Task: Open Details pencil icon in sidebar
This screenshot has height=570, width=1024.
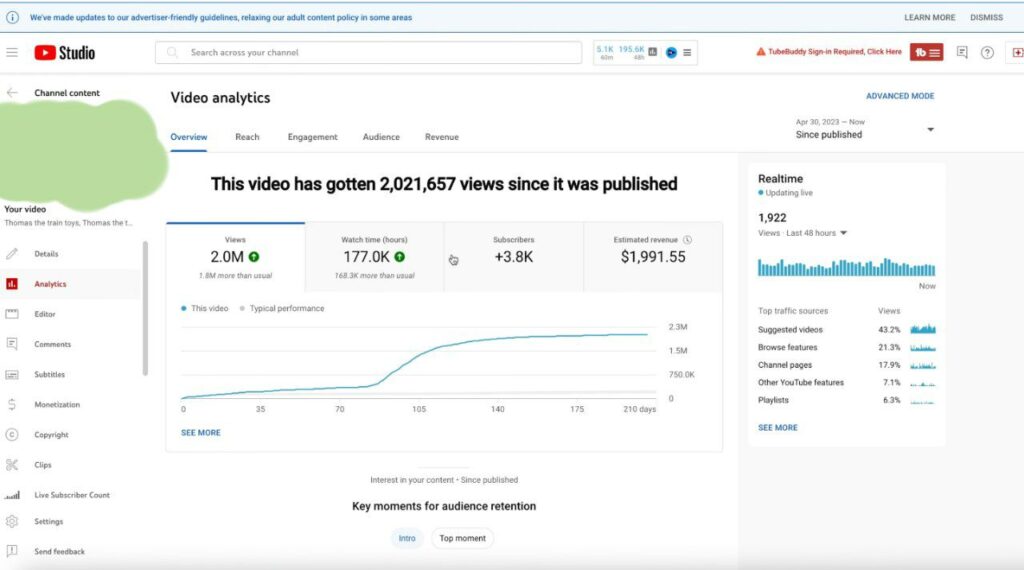Action: coord(12,254)
